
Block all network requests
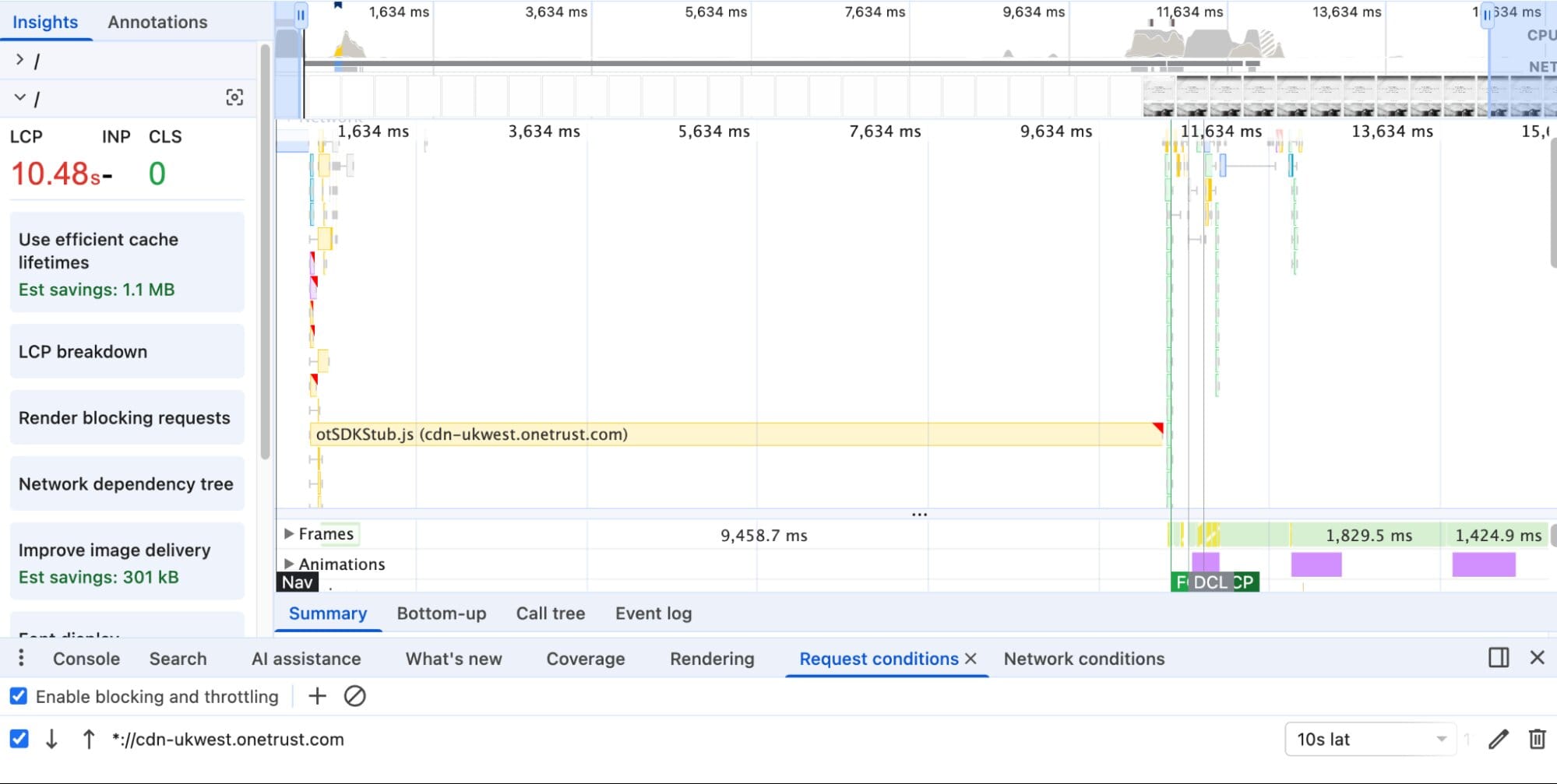point(356,696)
